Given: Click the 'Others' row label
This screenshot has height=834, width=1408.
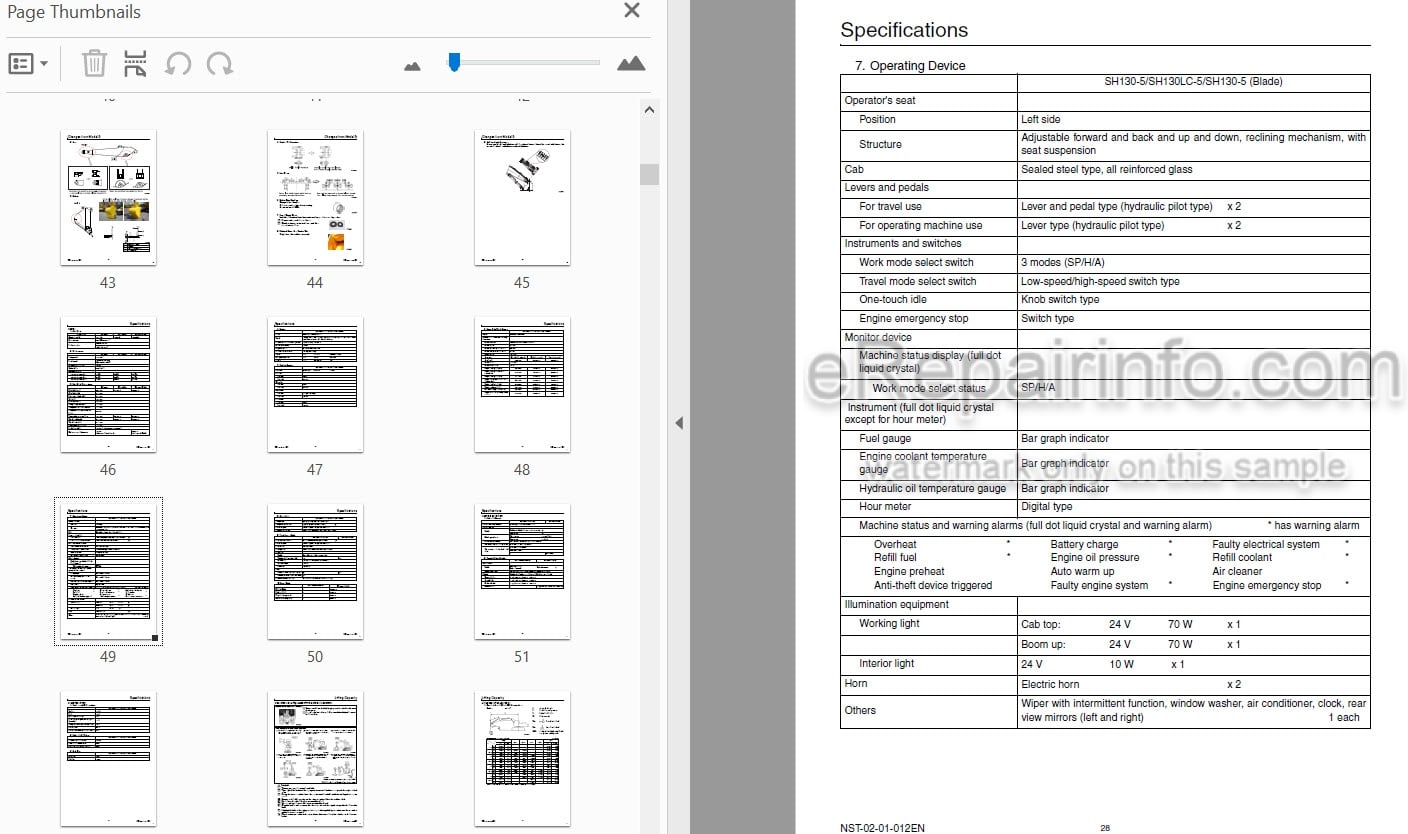Looking at the screenshot, I should [860, 711].
